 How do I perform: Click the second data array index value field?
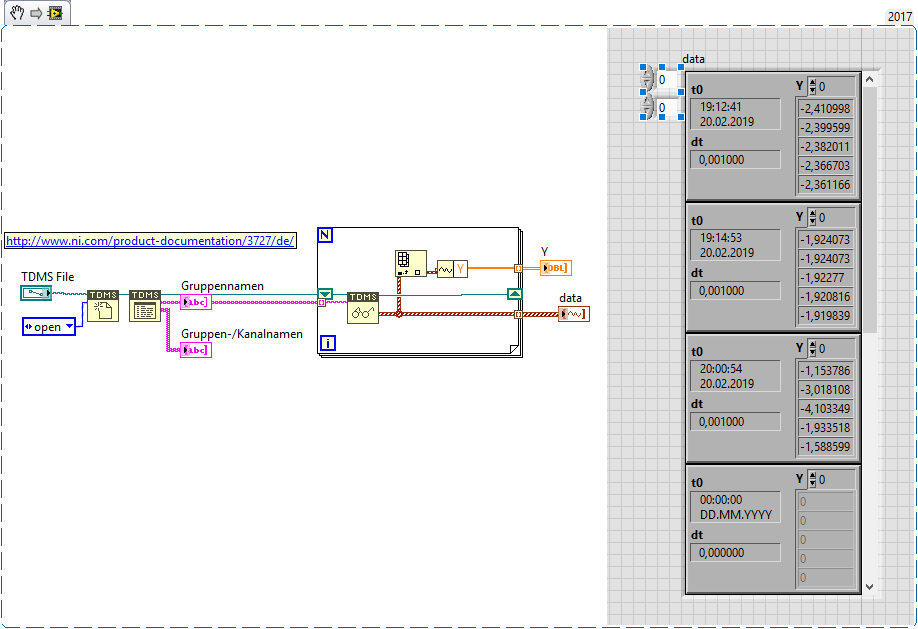667,108
